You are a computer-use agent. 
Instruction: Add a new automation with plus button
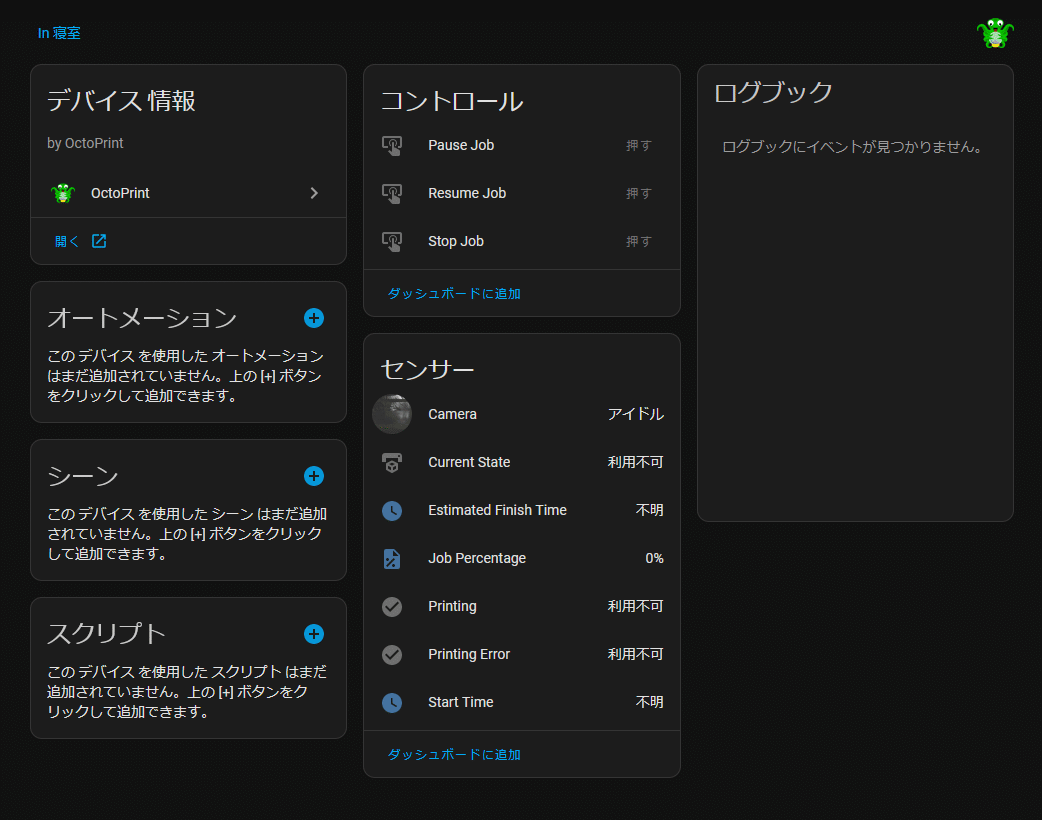point(314,318)
